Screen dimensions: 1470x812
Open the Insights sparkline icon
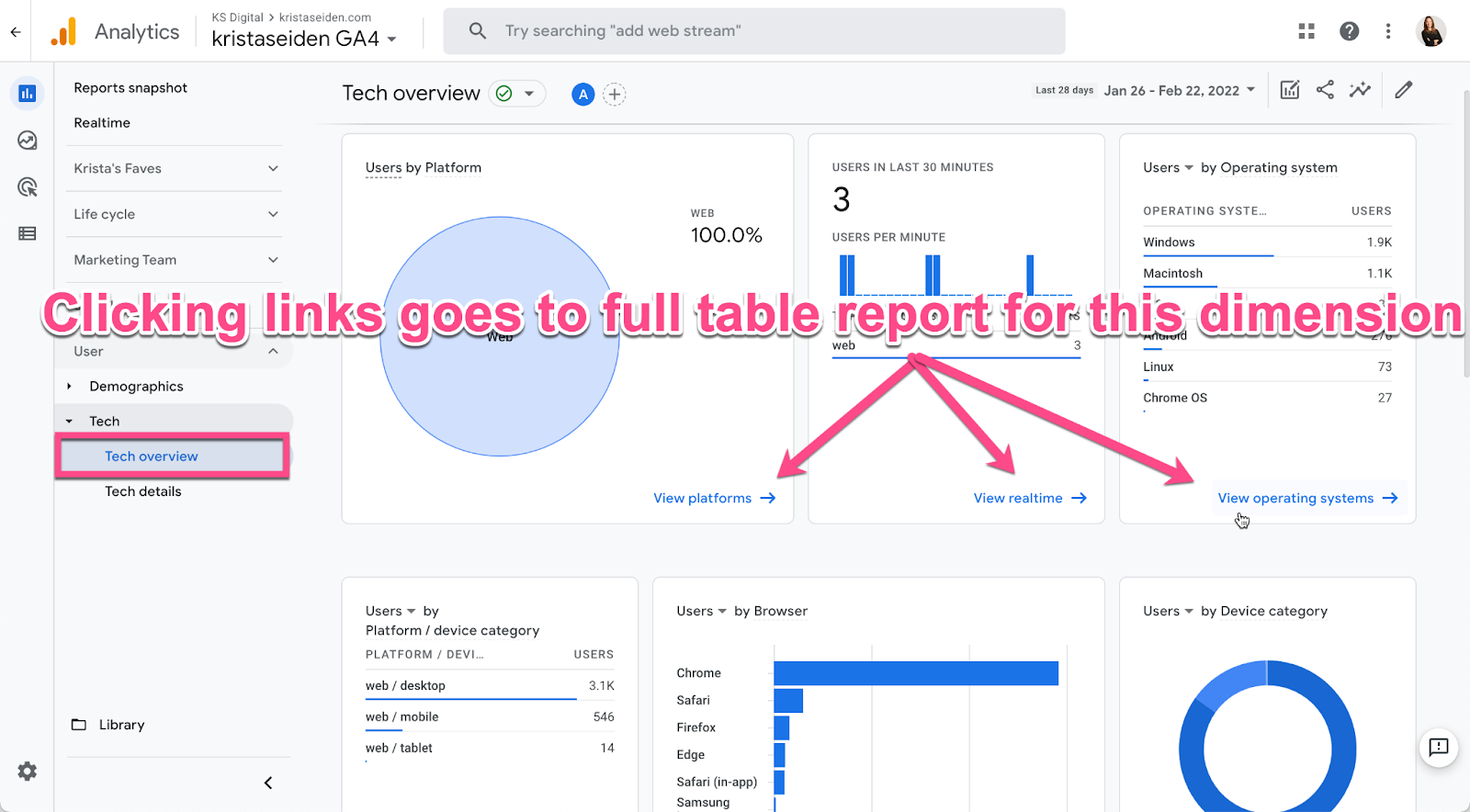click(x=1360, y=90)
